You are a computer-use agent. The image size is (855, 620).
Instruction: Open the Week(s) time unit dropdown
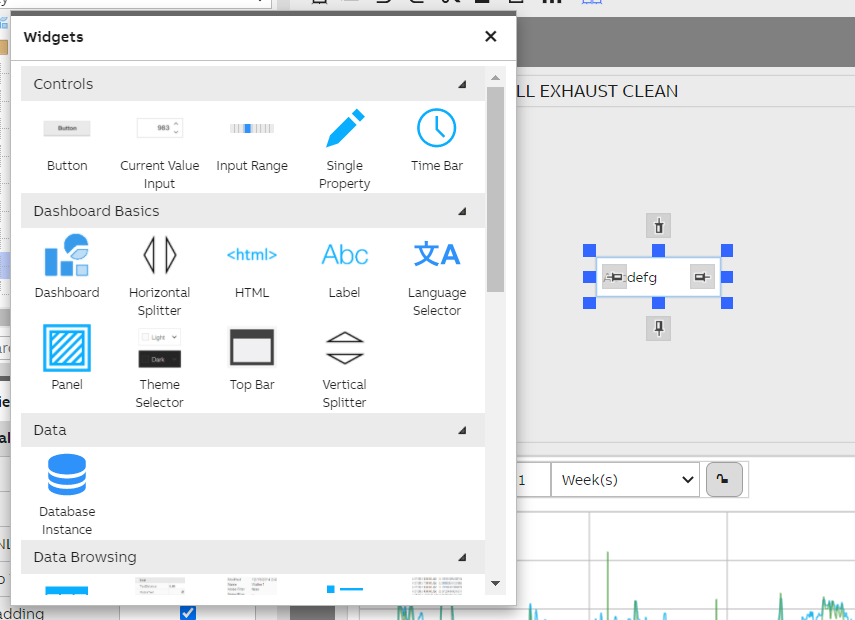click(x=624, y=480)
